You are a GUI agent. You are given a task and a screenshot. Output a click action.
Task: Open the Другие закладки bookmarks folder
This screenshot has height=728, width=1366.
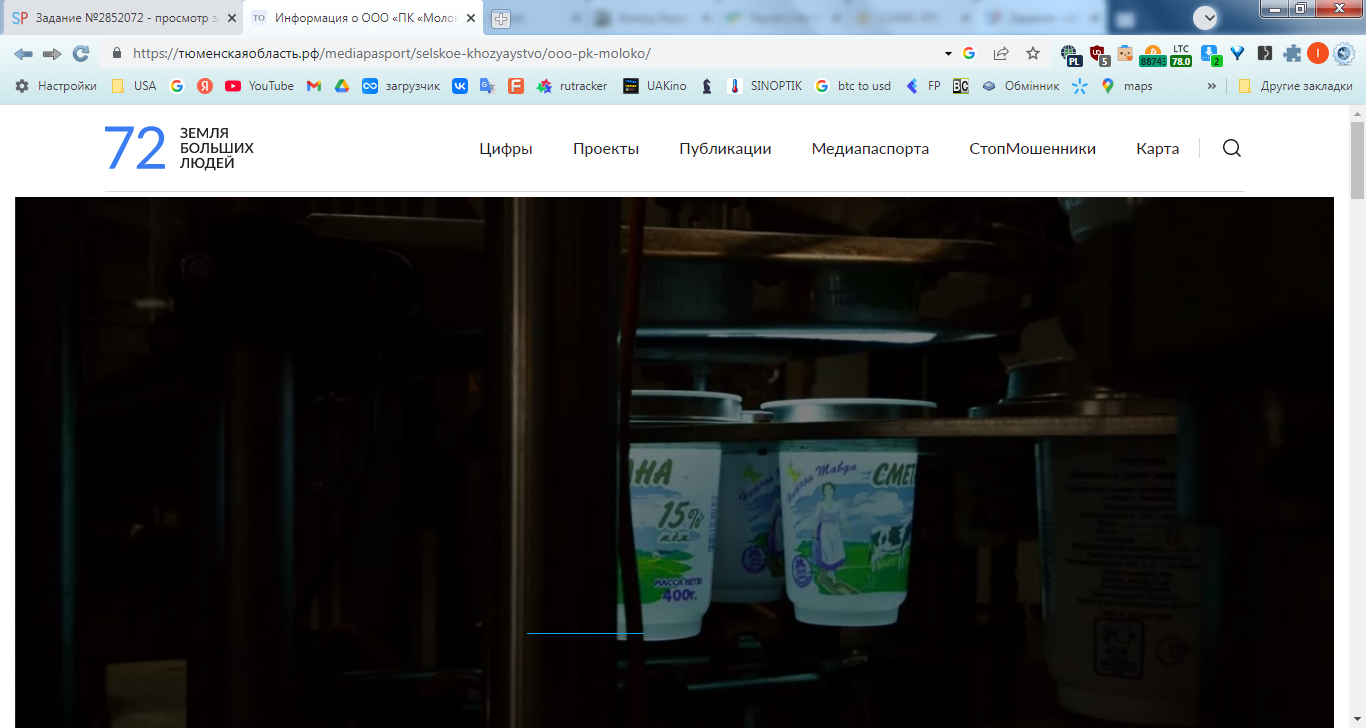point(1295,86)
